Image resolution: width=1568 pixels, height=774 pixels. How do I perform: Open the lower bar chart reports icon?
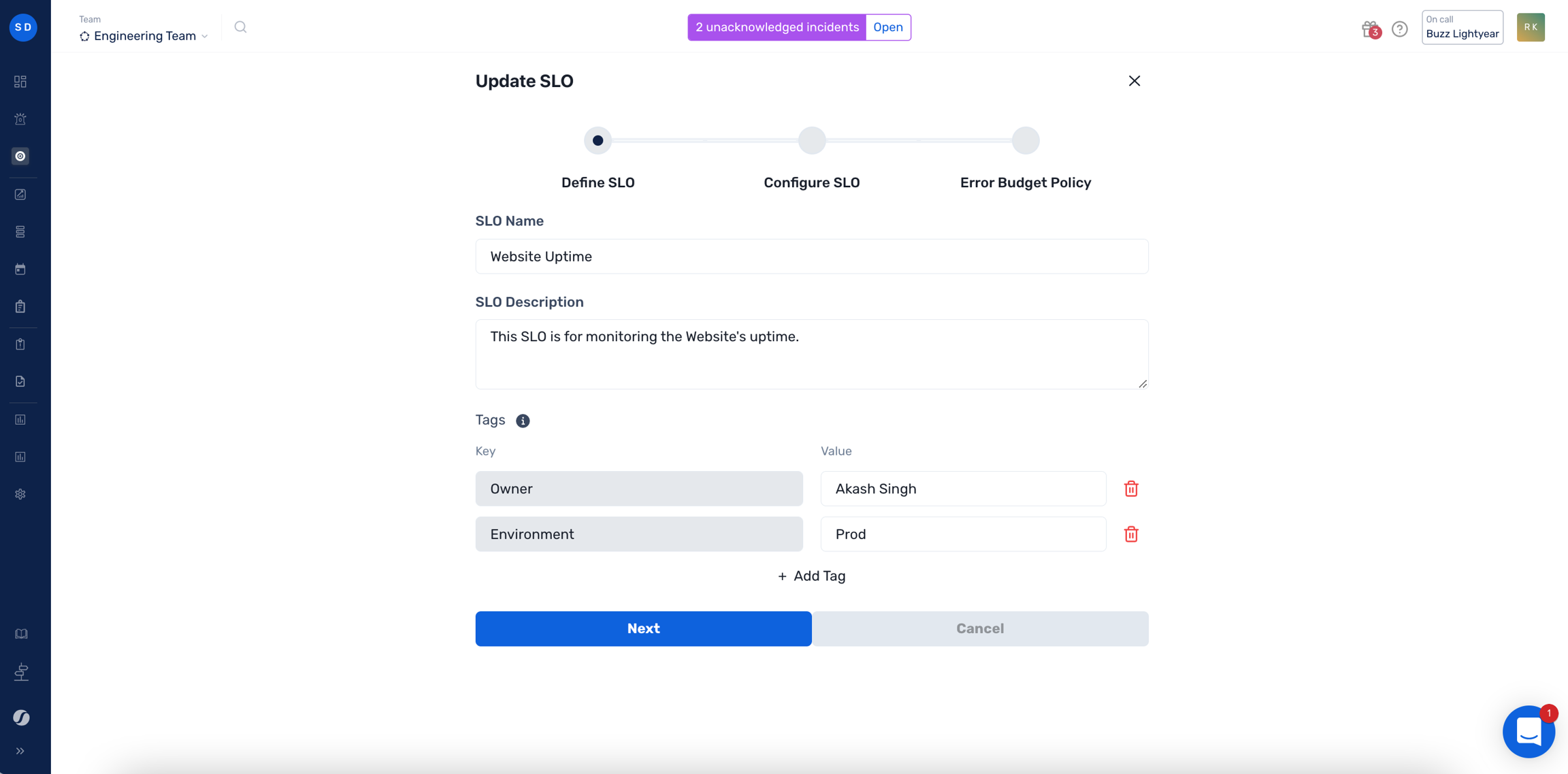tap(20, 457)
